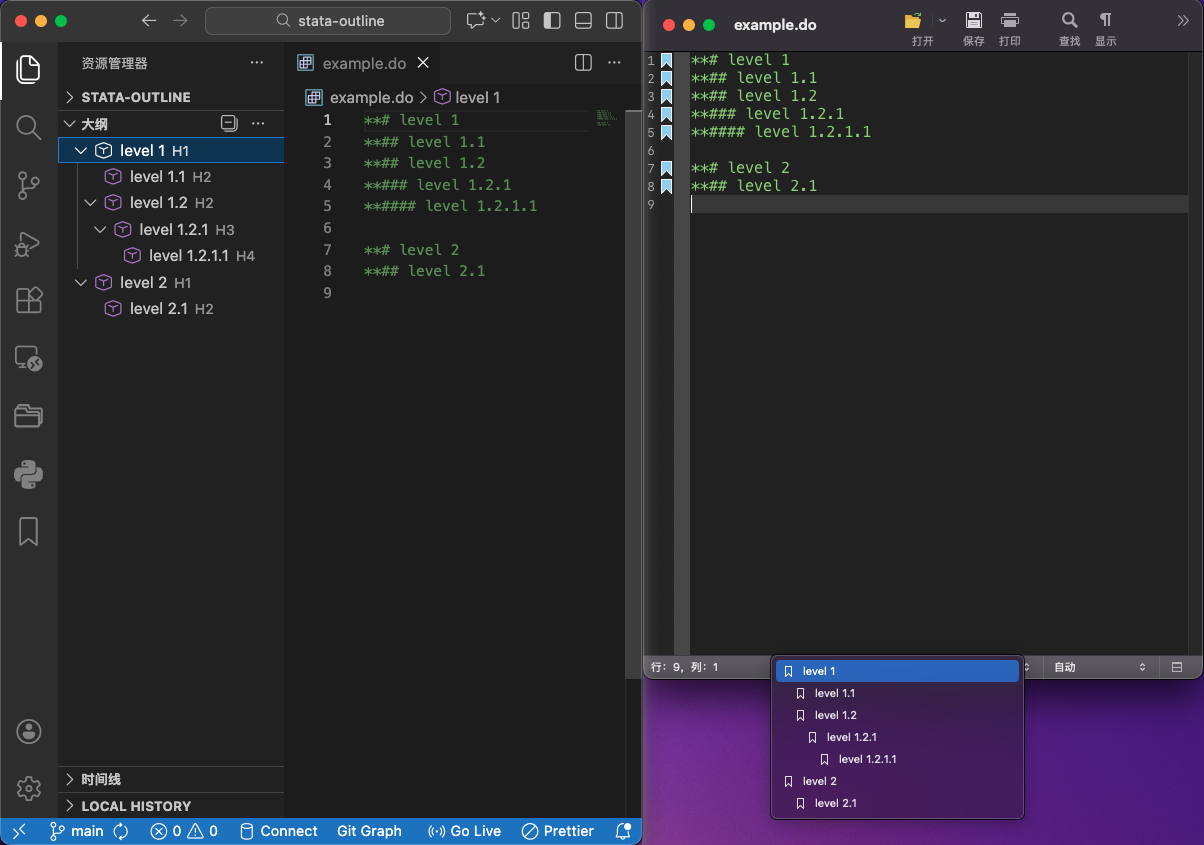Select level 2.1 in bookmark popup menu
The width and height of the screenshot is (1204, 845).
point(835,803)
